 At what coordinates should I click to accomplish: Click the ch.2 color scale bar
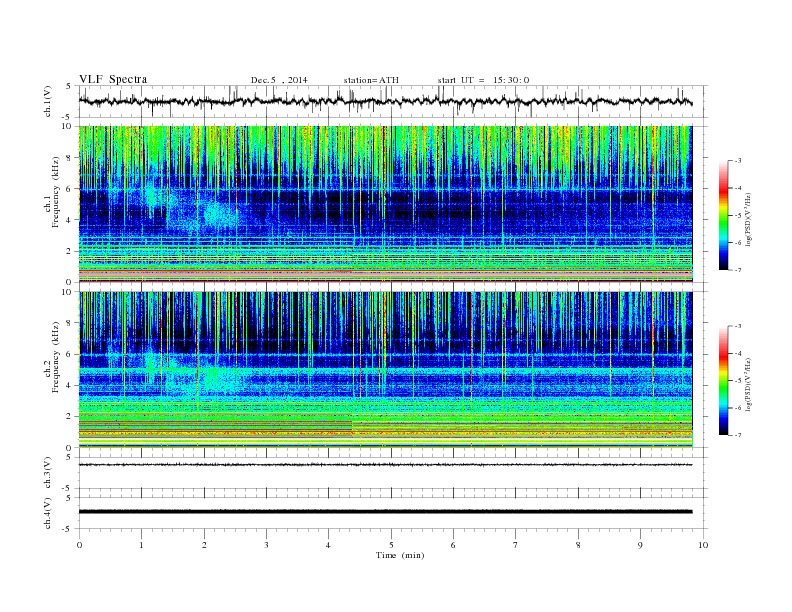tap(723, 381)
